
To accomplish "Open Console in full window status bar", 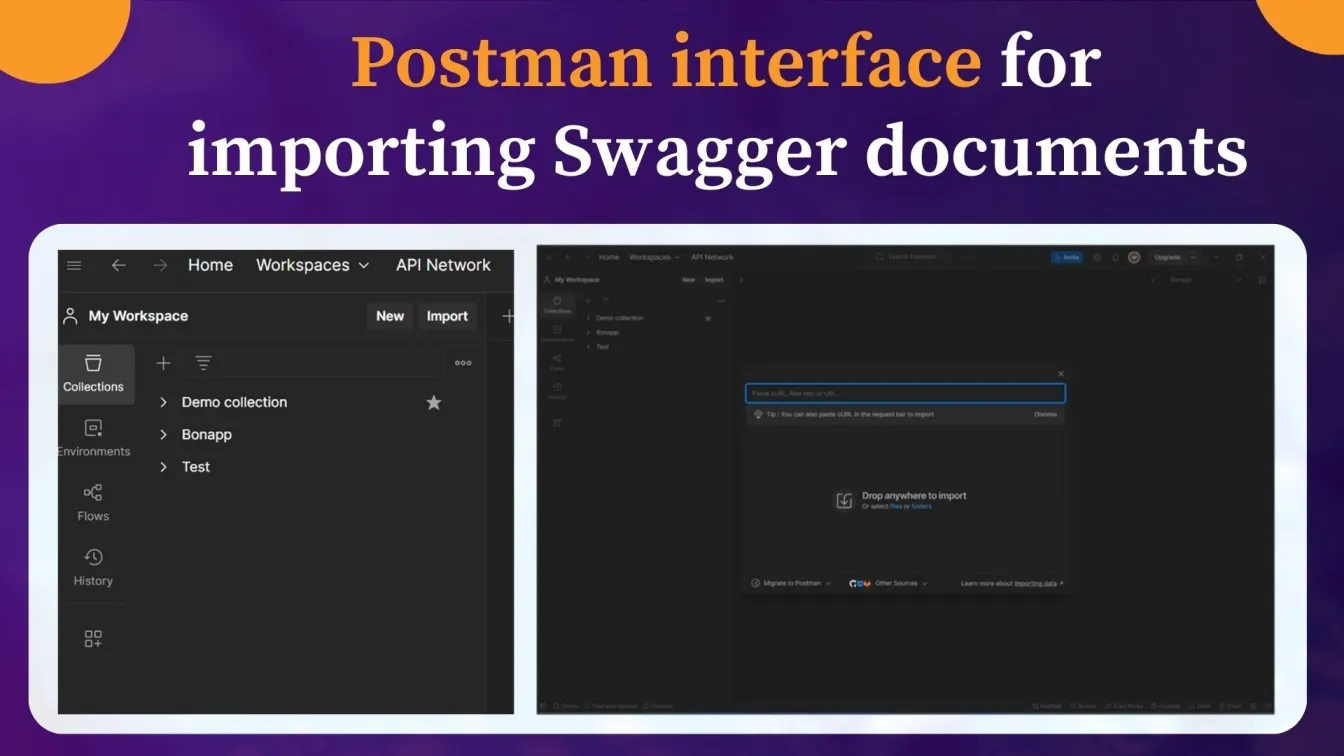I will 658,706.
